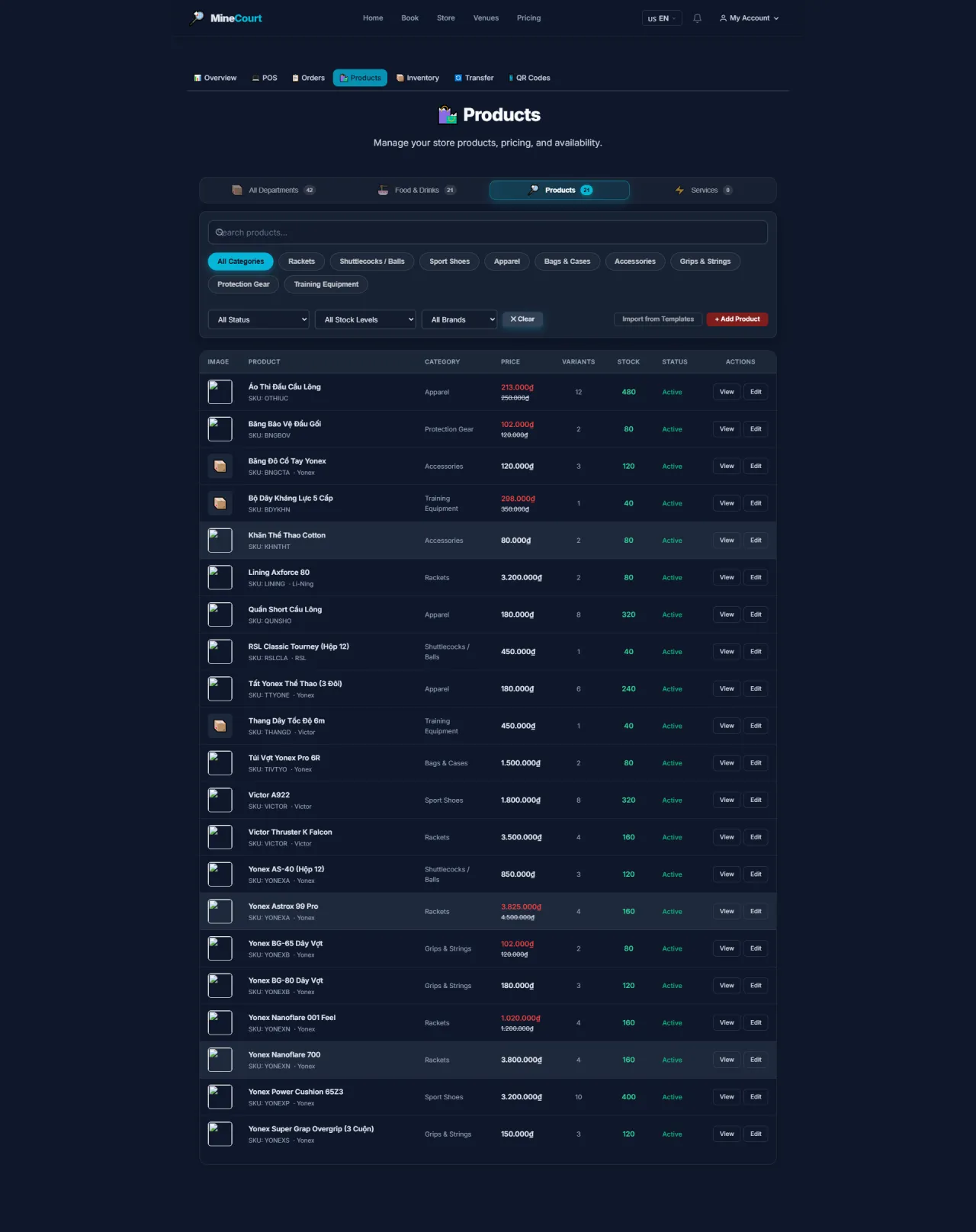976x1232 pixels.
Task: Click the Products page heading icon
Action: point(448,115)
